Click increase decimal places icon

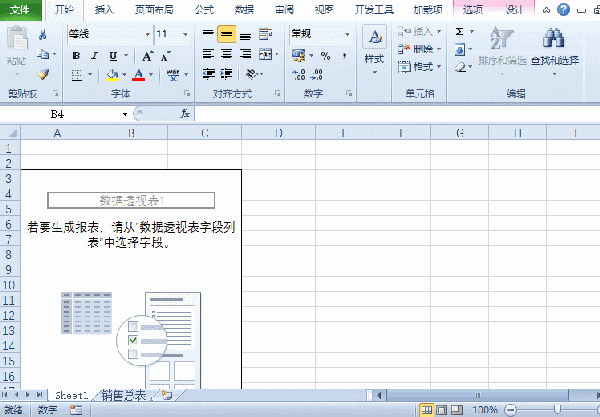298,75
